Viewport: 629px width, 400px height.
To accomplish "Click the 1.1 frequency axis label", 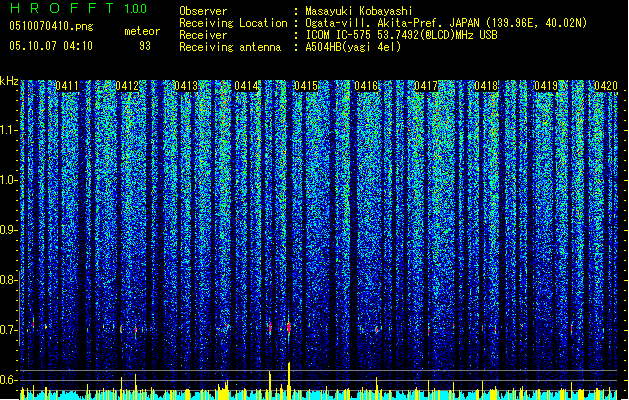I will coord(9,130).
